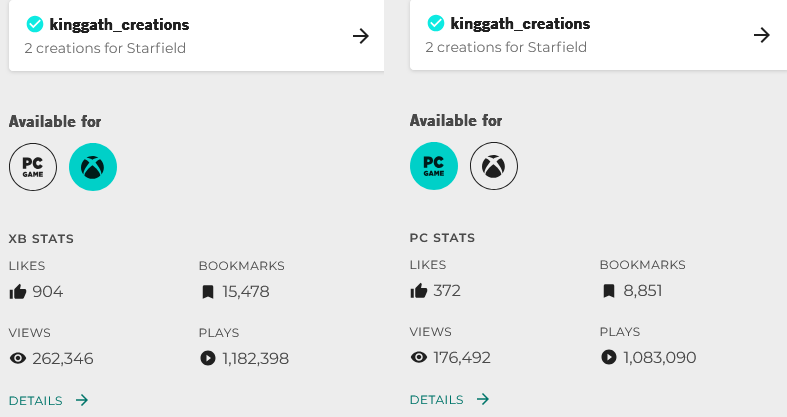This screenshot has height=417, width=787.
Task: Click the verified checkmark on right creator card
Action: click(x=436, y=23)
